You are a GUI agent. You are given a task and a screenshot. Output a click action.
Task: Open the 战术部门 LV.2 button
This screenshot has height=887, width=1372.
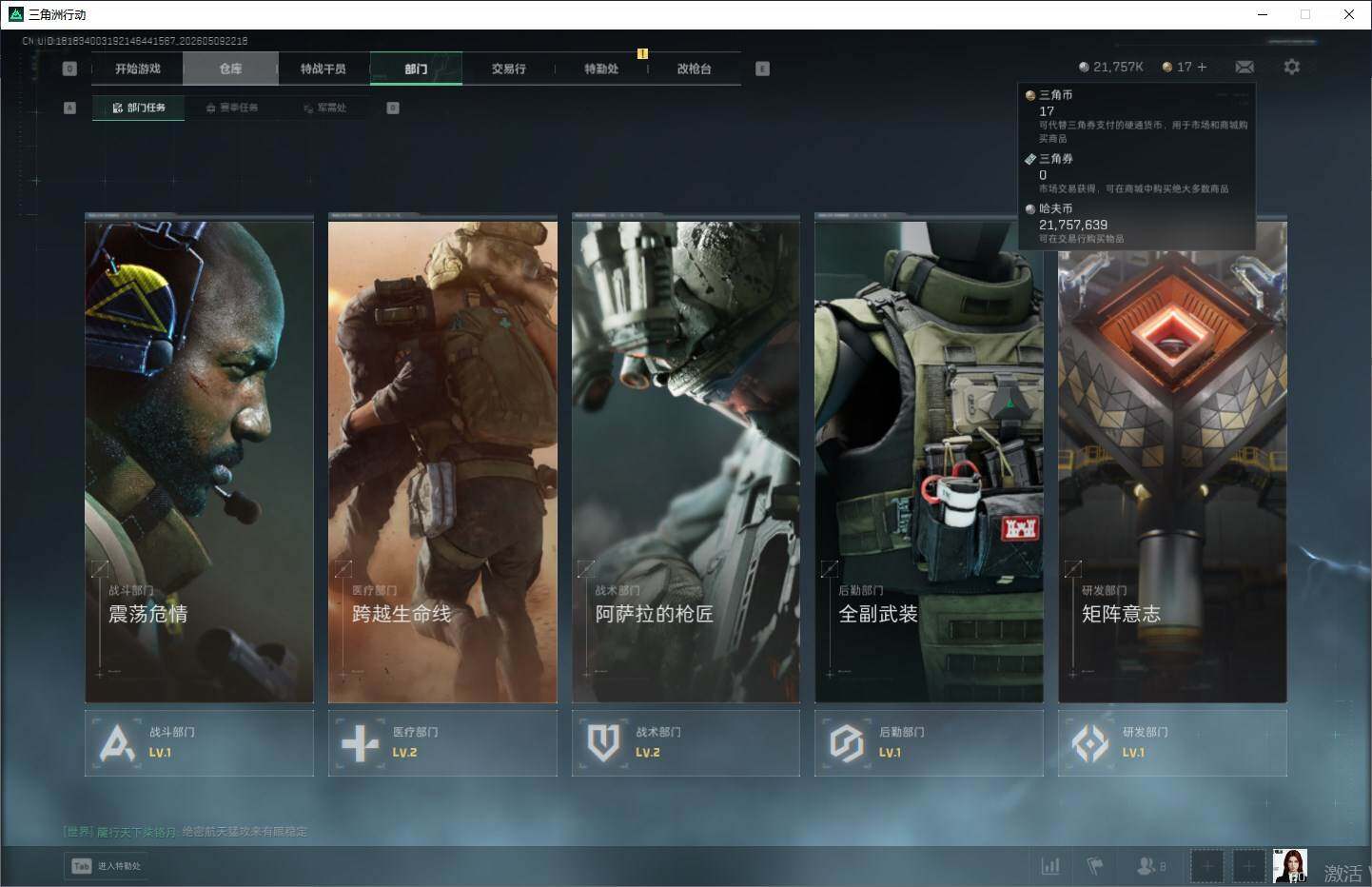tap(686, 743)
